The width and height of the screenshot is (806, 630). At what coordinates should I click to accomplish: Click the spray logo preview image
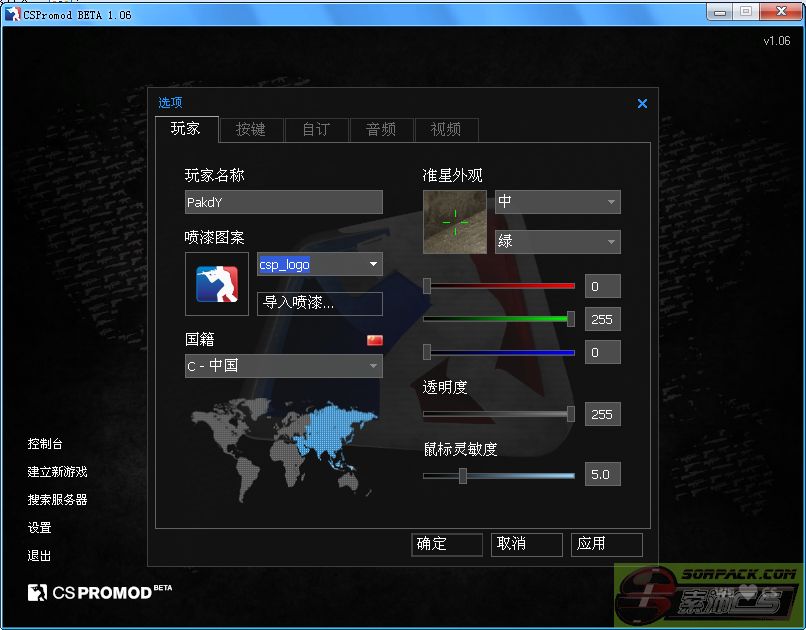[x=217, y=284]
